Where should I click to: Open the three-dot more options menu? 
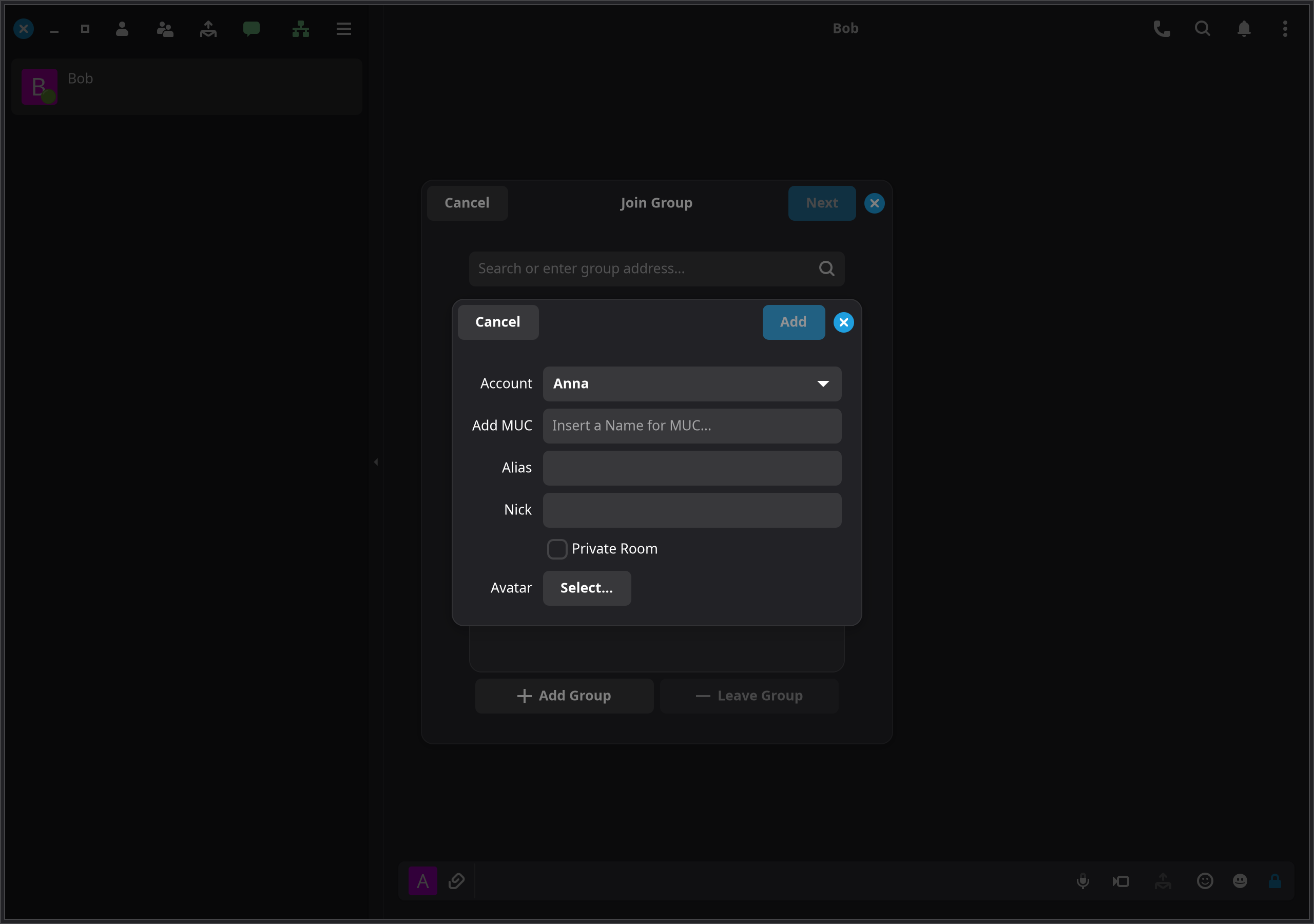click(1285, 29)
